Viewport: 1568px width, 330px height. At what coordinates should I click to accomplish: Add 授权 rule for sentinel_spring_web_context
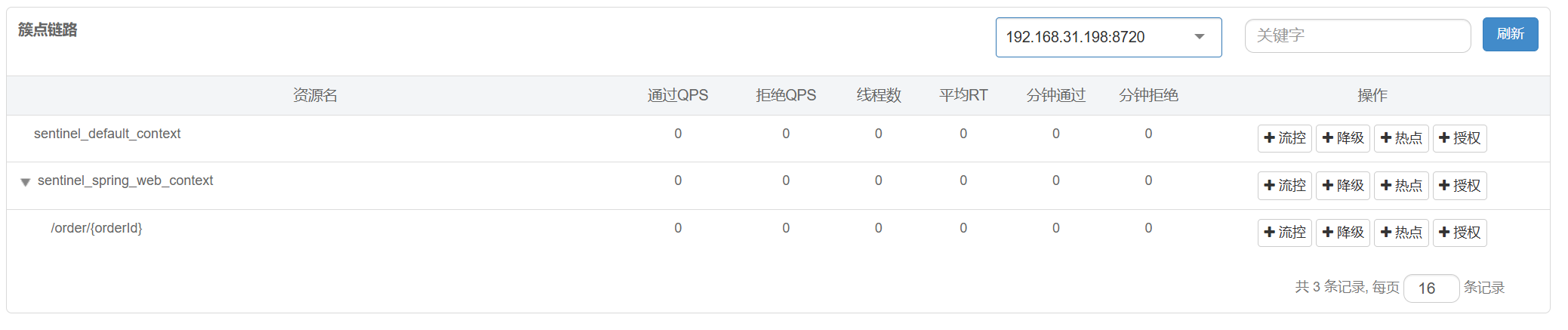[x=1459, y=186]
